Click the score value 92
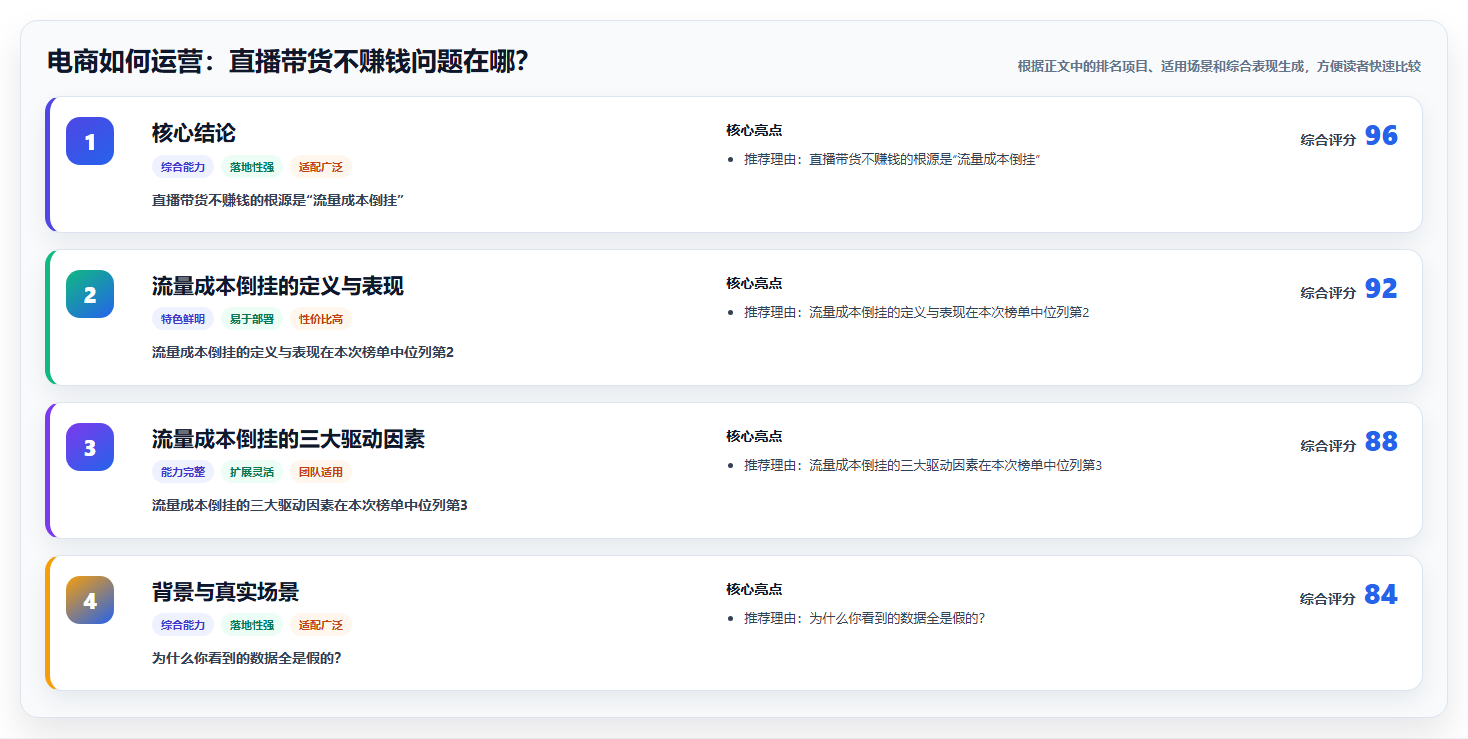This screenshot has height=739, width=1468. coord(1381,289)
